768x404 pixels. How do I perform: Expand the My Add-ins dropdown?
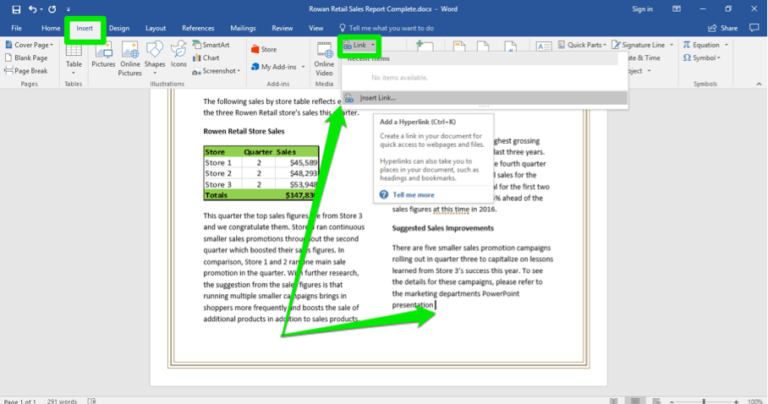(x=303, y=67)
